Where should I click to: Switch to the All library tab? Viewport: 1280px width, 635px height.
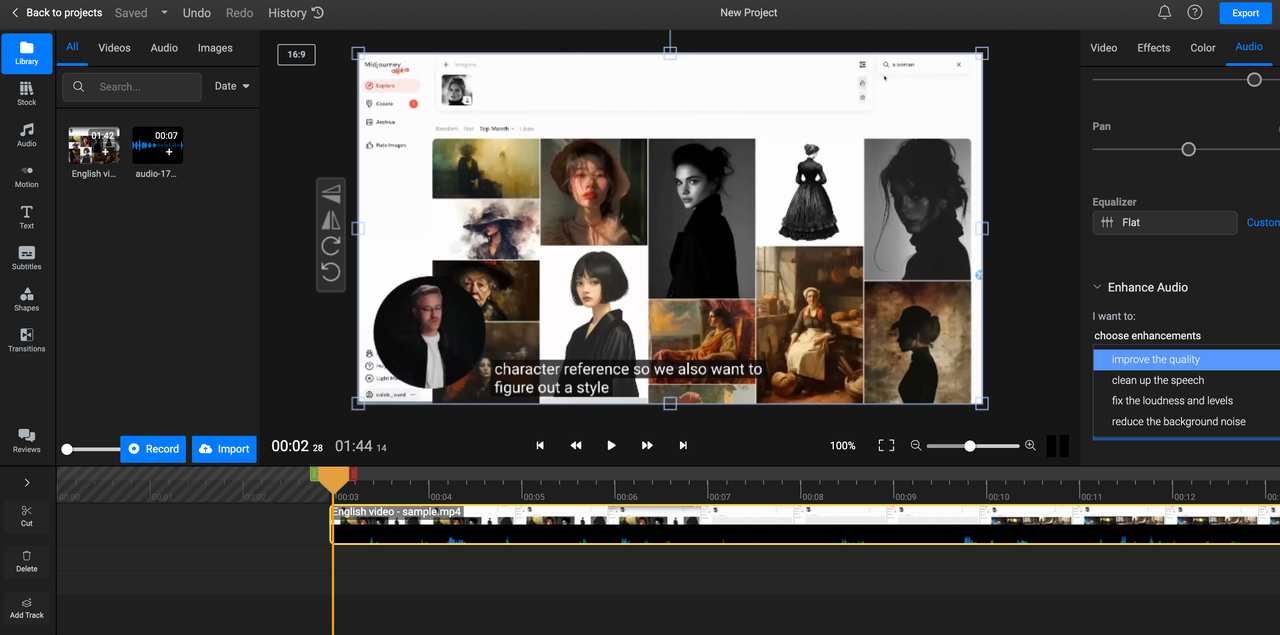click(72, 47)
